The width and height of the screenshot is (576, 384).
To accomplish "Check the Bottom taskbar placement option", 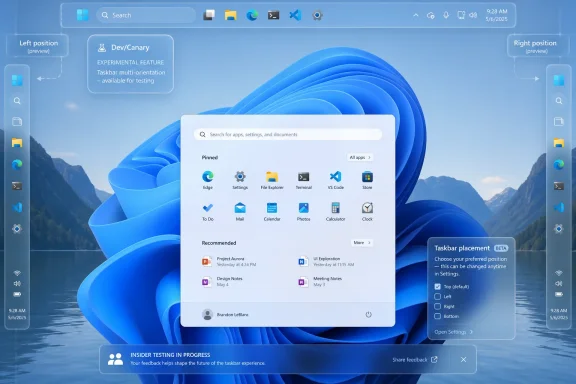I will 438,316.
